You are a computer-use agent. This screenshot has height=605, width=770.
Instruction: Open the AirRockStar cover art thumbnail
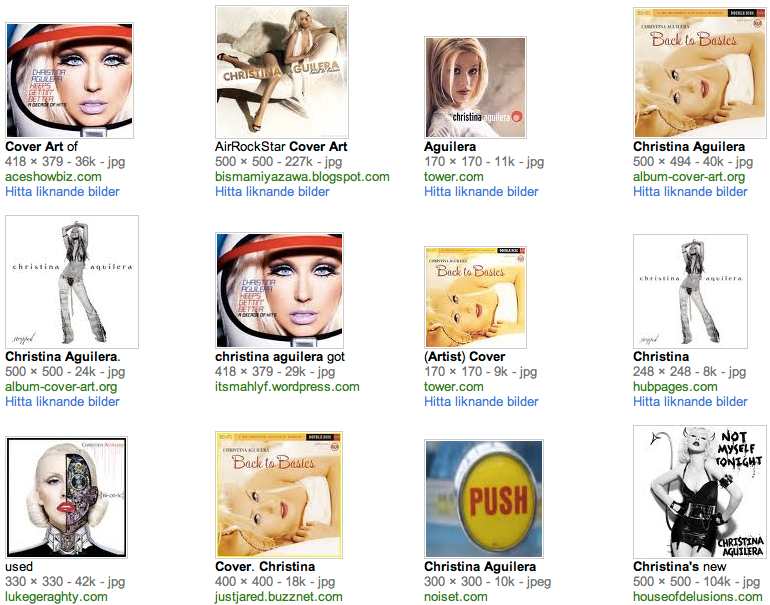[x=282, y=72]
